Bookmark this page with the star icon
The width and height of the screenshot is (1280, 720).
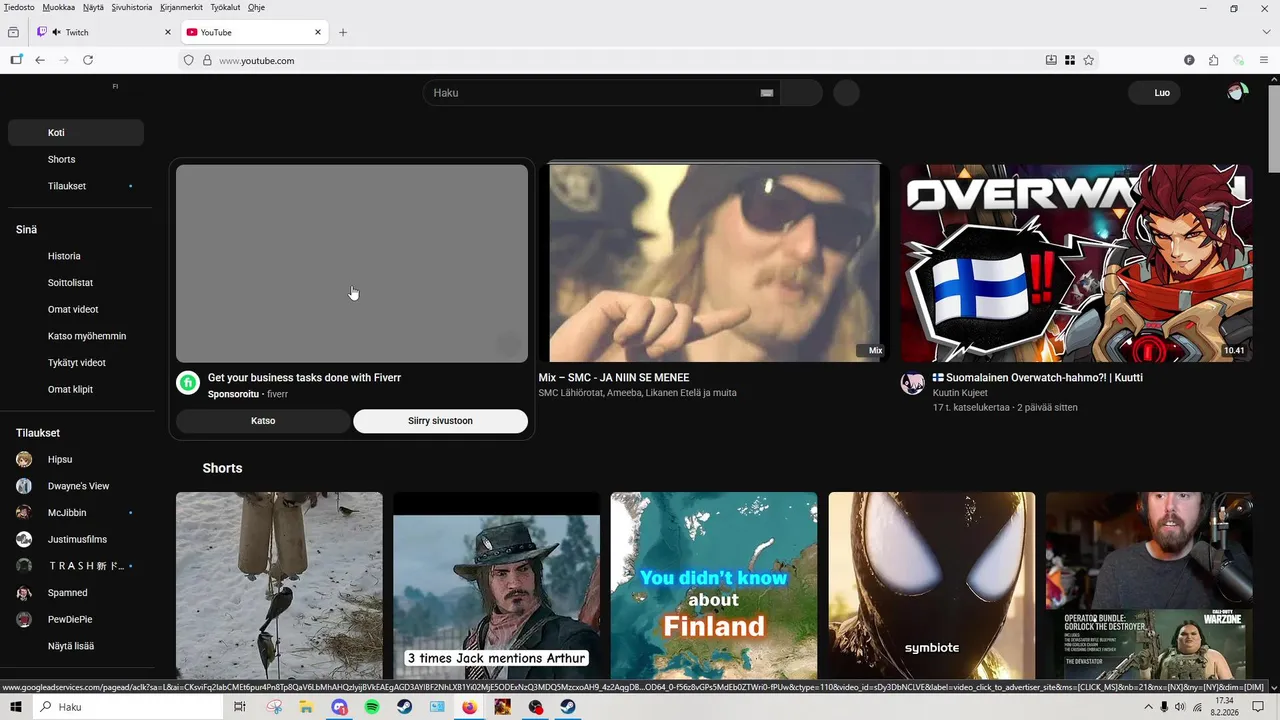[1089, 60]
